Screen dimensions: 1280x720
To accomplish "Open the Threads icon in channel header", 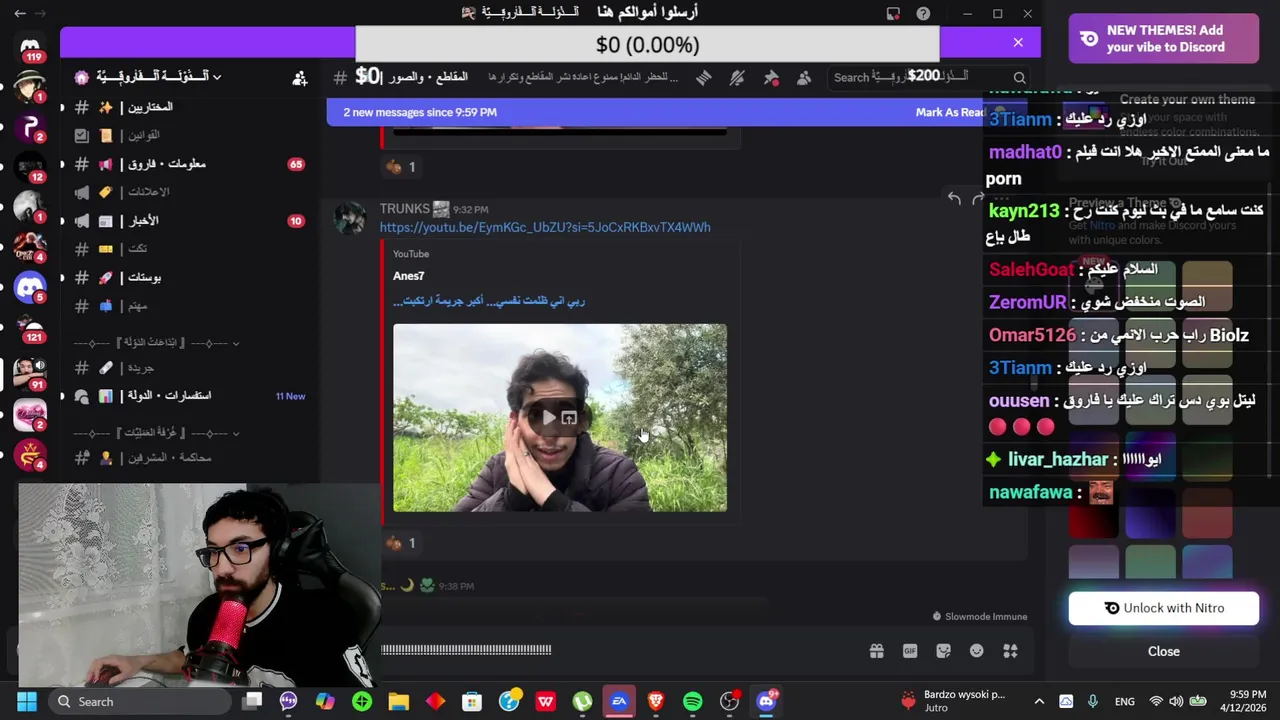I will (x=704, y=78).
